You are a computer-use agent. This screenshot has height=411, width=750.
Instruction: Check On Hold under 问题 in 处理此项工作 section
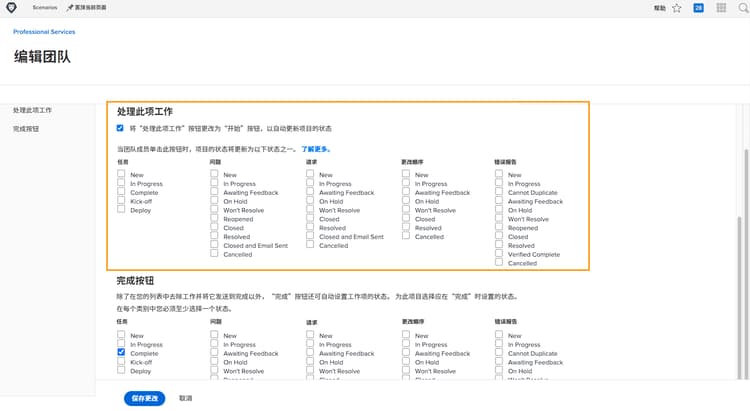(x=214, y=200)
